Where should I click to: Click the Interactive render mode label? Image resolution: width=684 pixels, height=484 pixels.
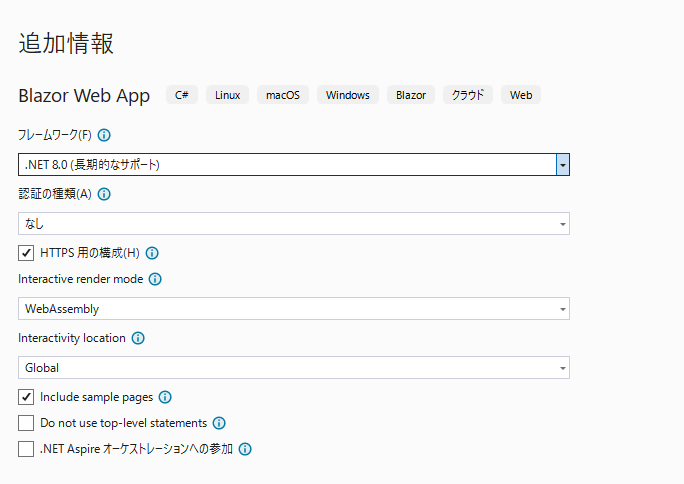click(x=81, y=279)
